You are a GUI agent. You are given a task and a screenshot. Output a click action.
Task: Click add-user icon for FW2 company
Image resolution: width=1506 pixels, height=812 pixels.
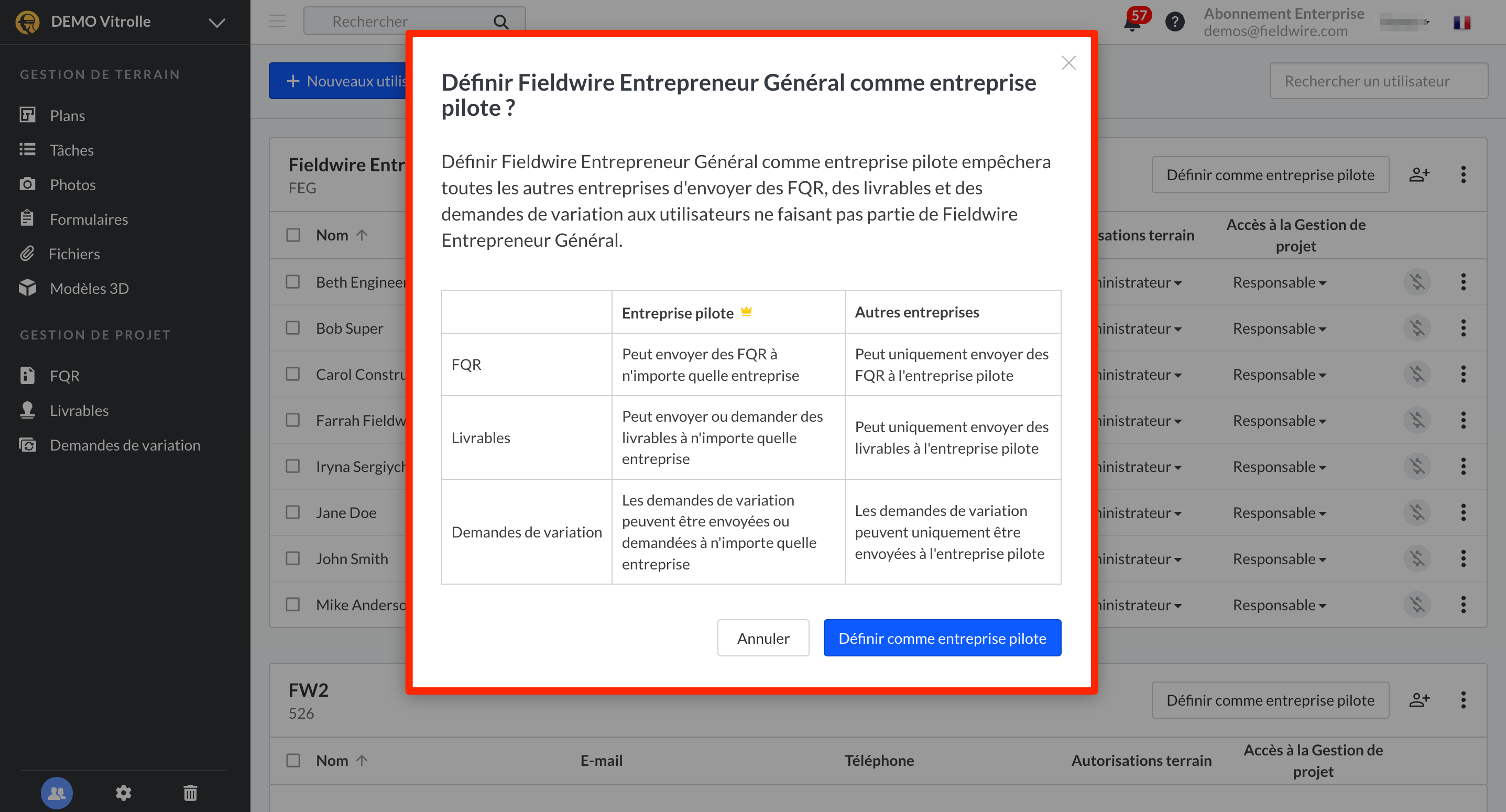1419,700
